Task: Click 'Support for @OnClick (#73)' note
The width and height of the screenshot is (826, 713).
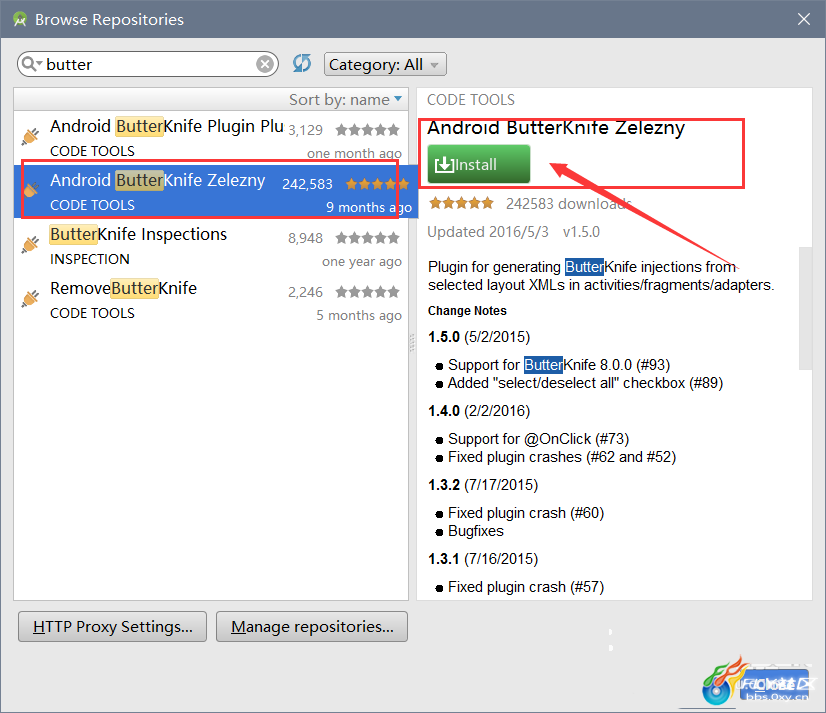Action: 538,439
